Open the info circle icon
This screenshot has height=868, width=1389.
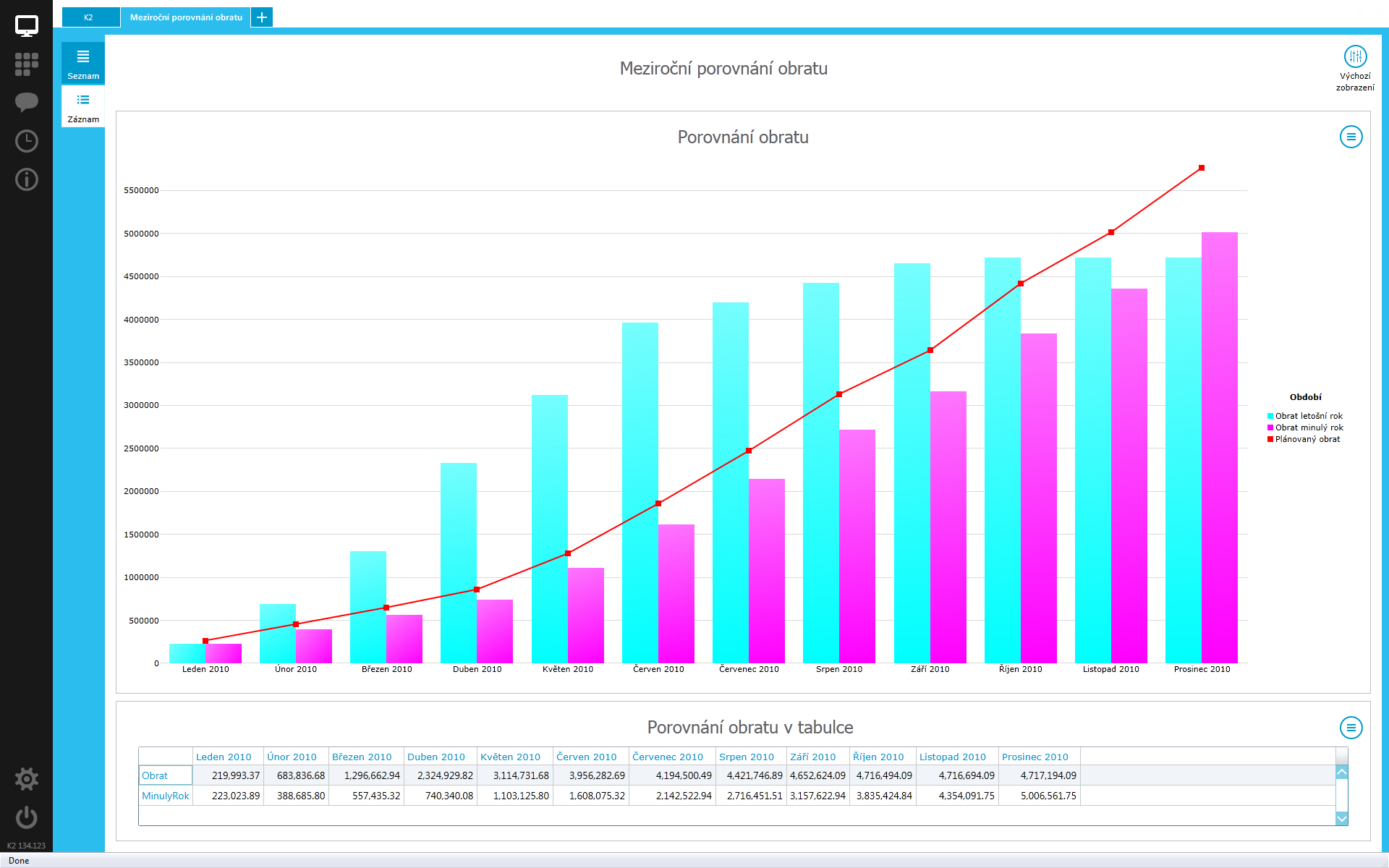26,179
